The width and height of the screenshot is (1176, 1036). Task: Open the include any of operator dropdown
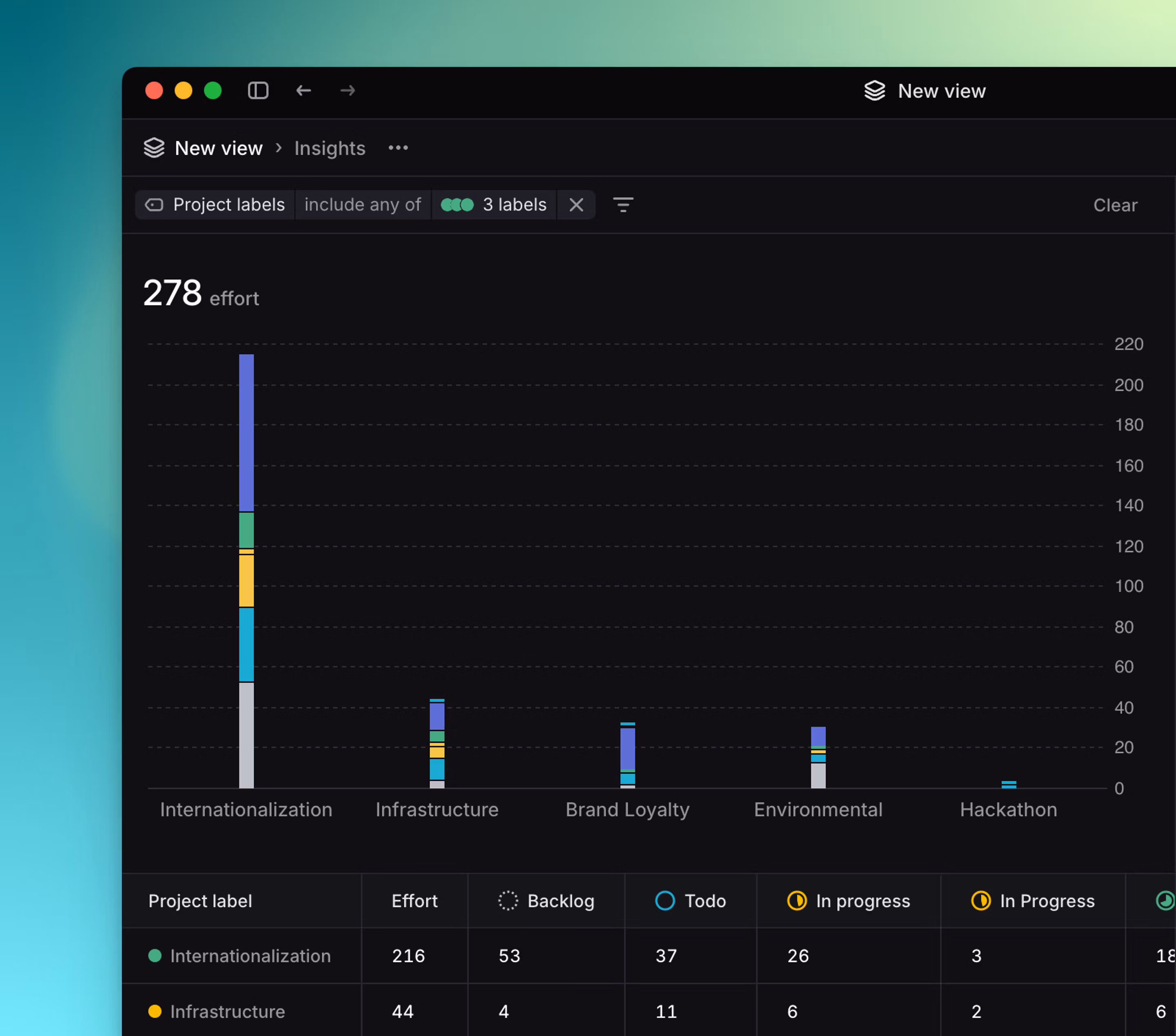coord(363,205)
